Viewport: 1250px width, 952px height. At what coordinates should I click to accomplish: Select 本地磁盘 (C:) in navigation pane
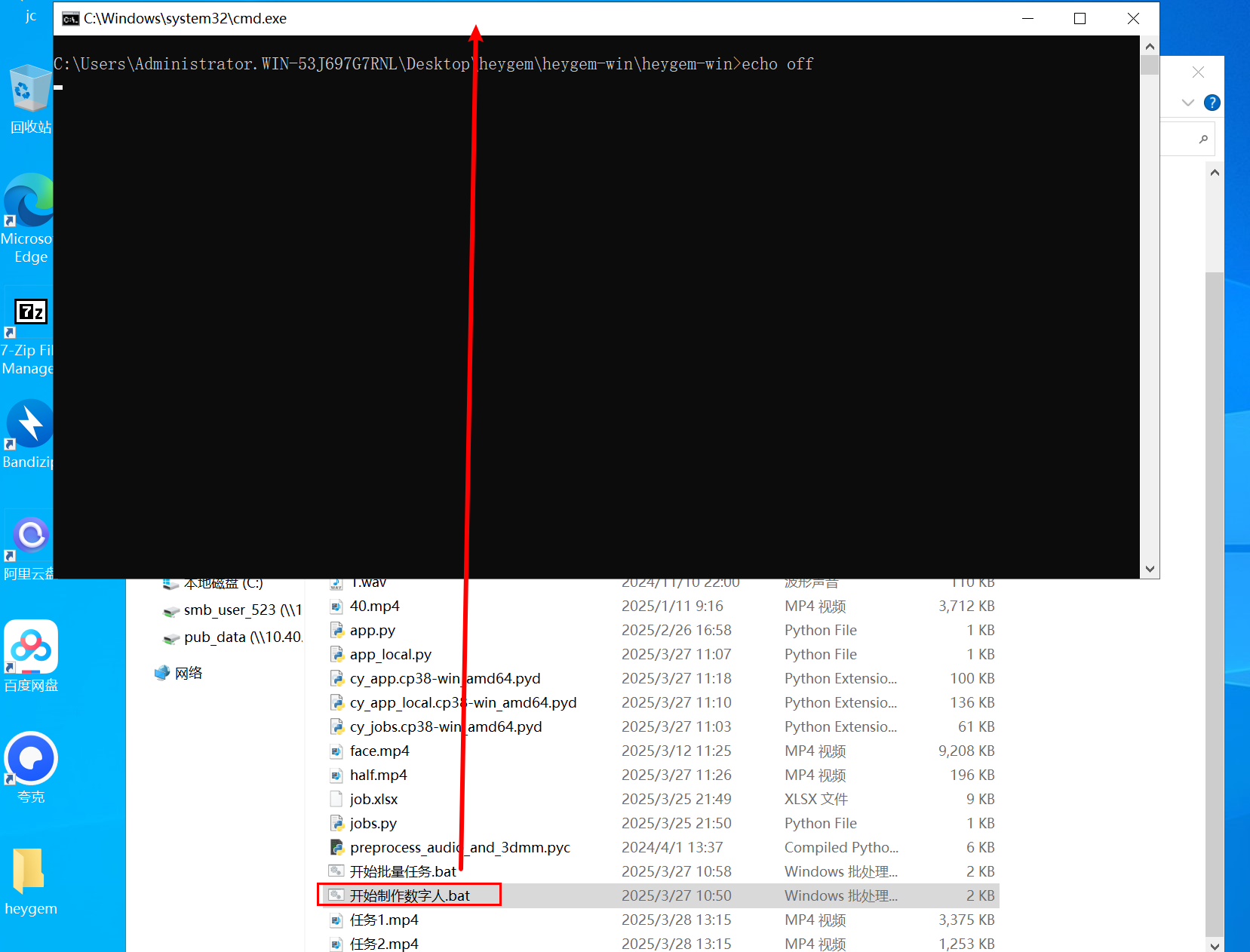point(213,584)
